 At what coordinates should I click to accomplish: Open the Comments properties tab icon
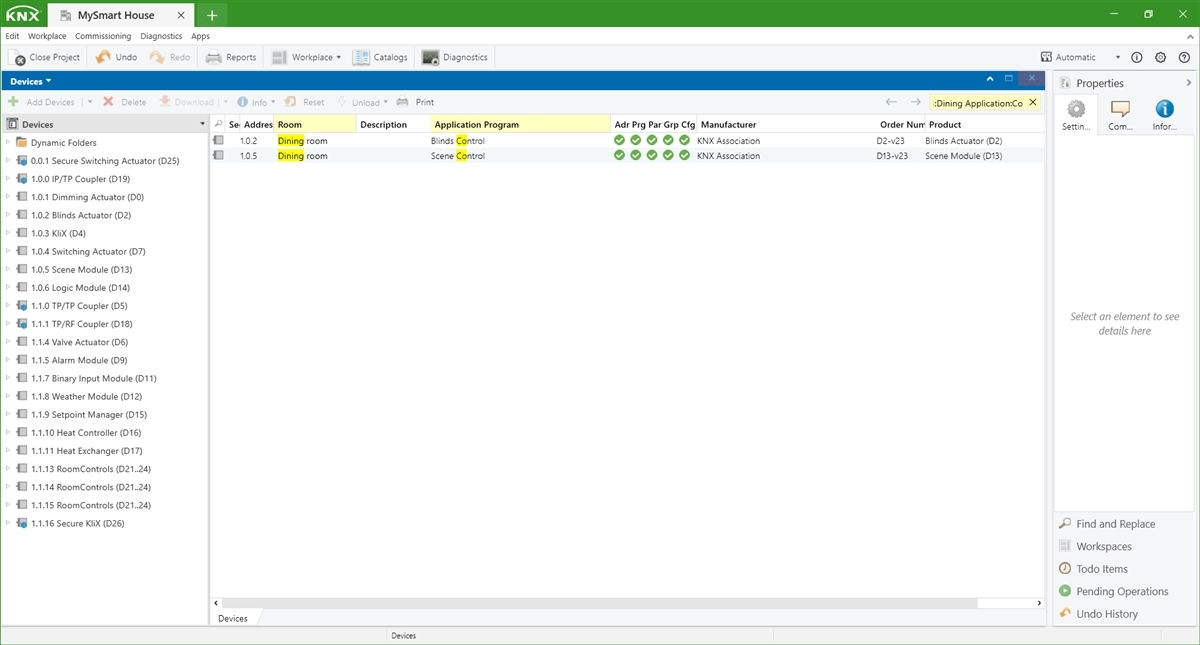click(1120, 110)
